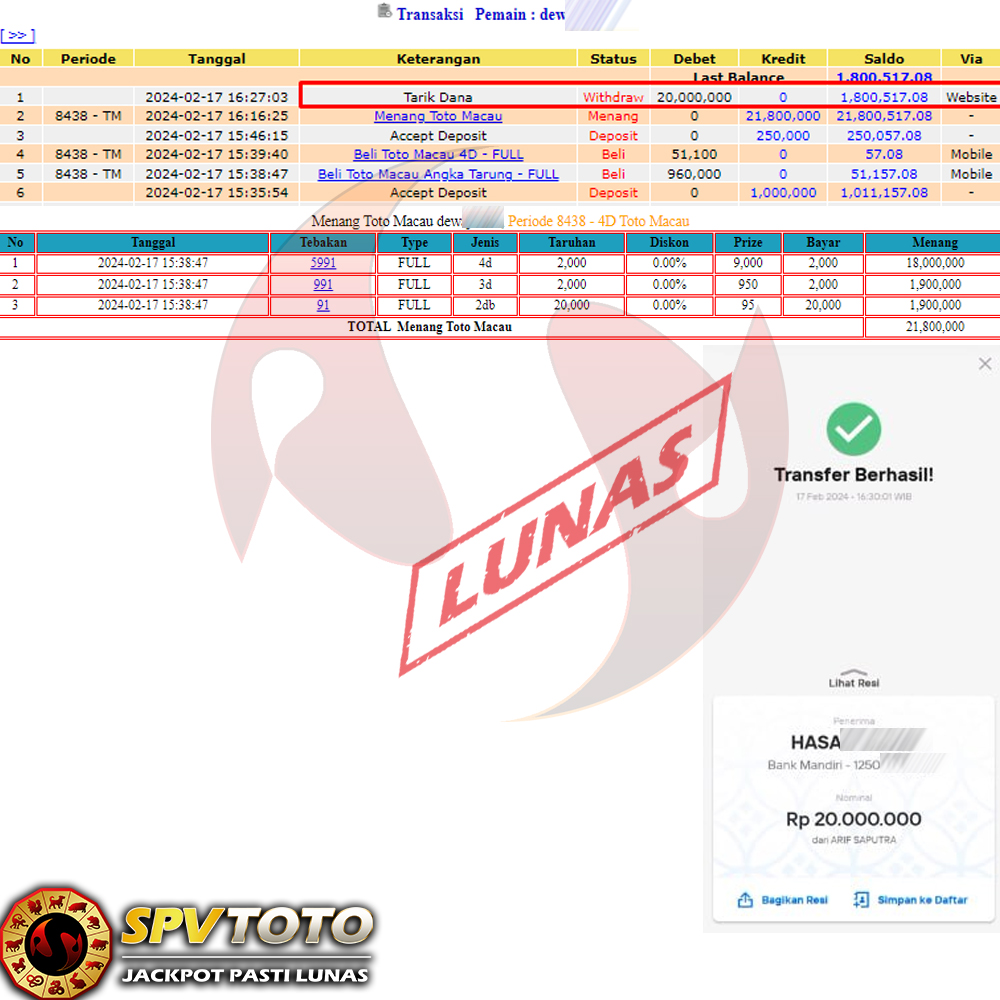This screenshot has width=1000, height=1000.
Task: Click the green success checkmark icon
Action: tap(853, 430)
